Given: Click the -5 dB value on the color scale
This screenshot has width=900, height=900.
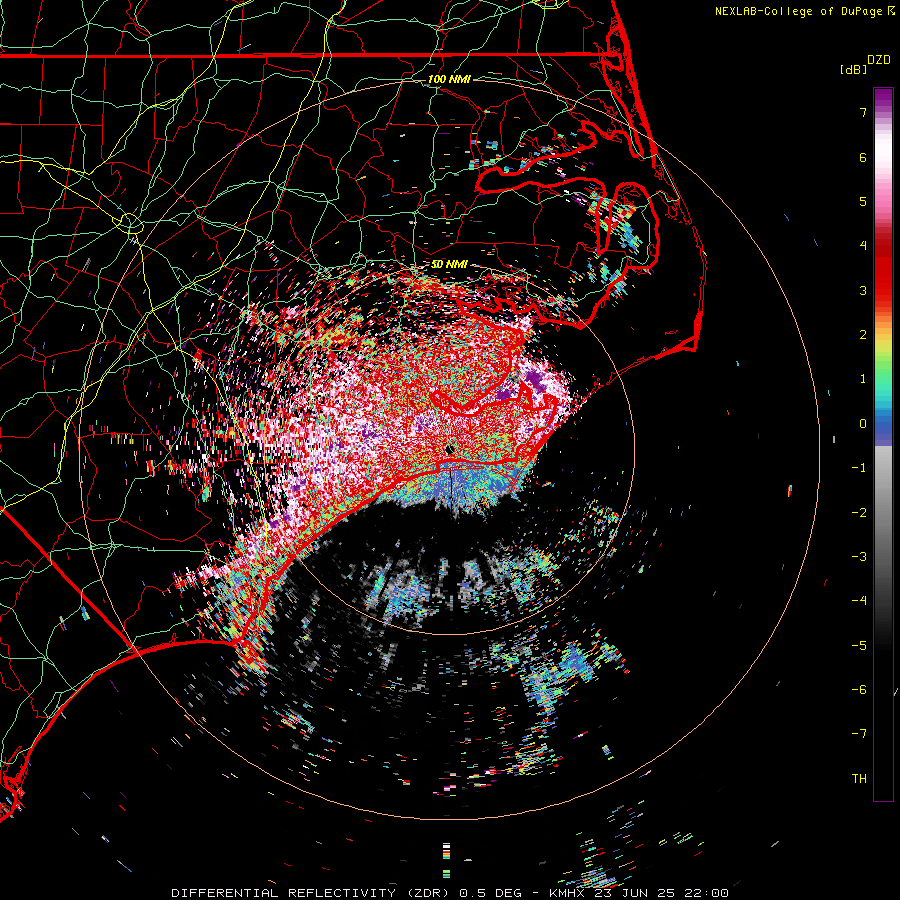Looking at the screenshot, I should (x=859, y=646).
